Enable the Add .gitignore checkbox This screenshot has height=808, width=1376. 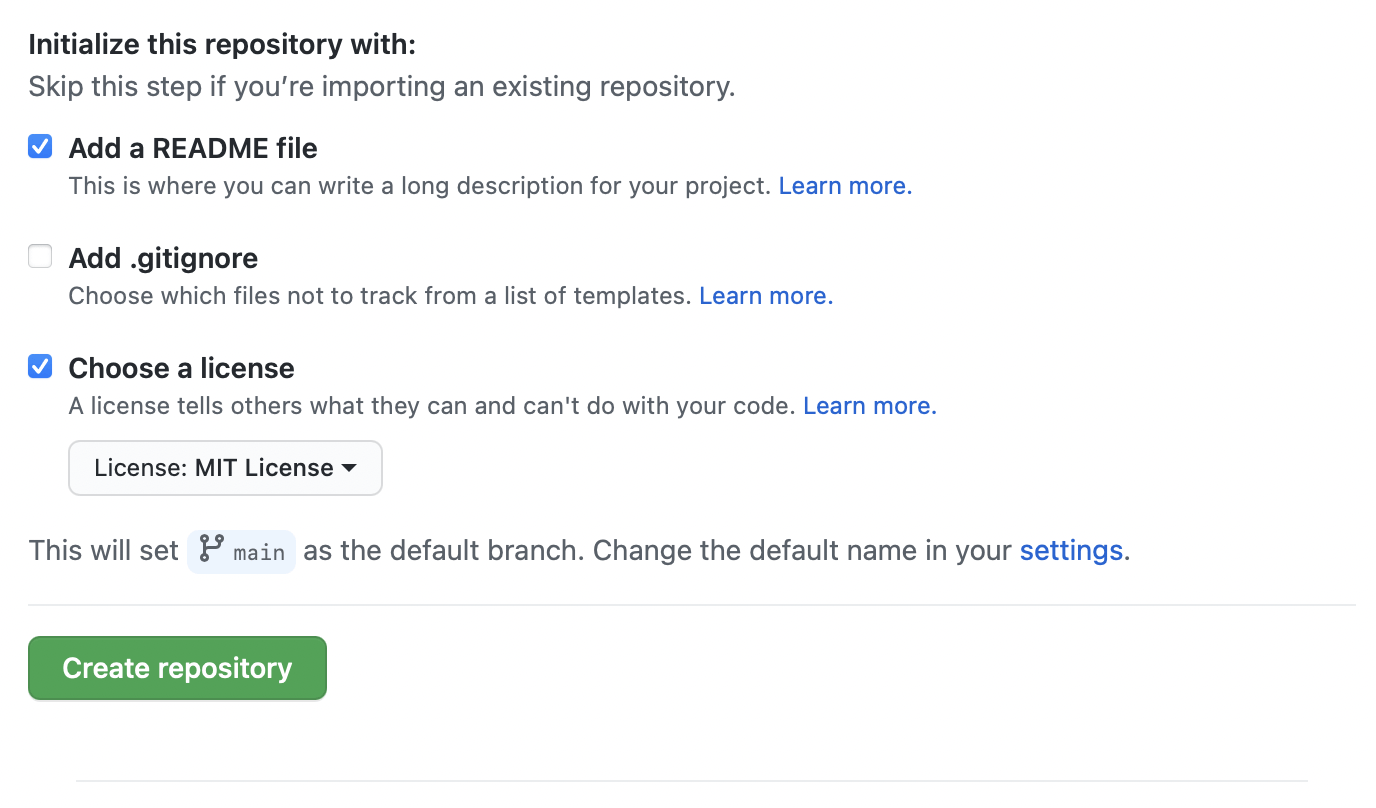pos(40,258)
